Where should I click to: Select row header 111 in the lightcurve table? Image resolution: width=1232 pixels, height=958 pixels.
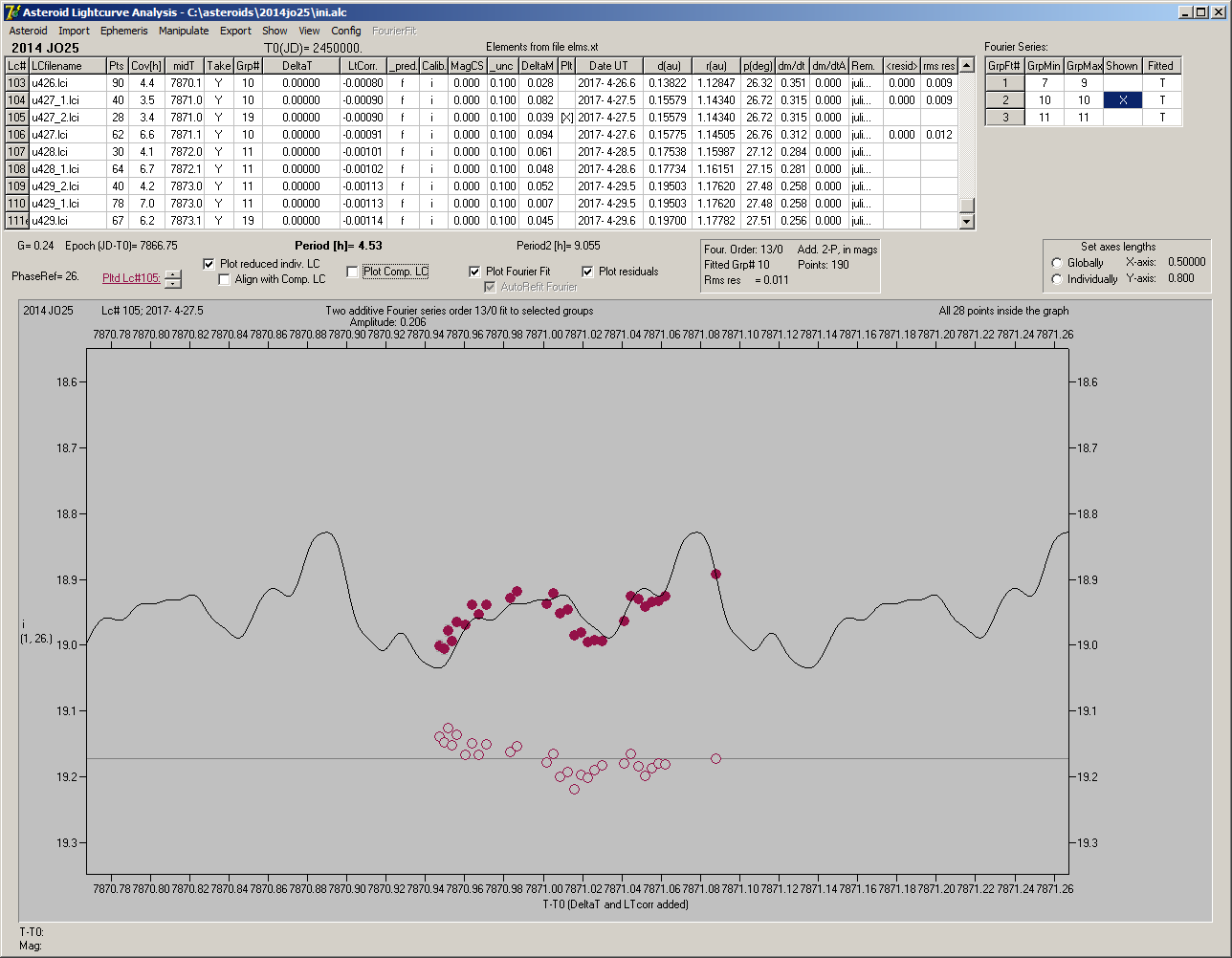[16, 221]
